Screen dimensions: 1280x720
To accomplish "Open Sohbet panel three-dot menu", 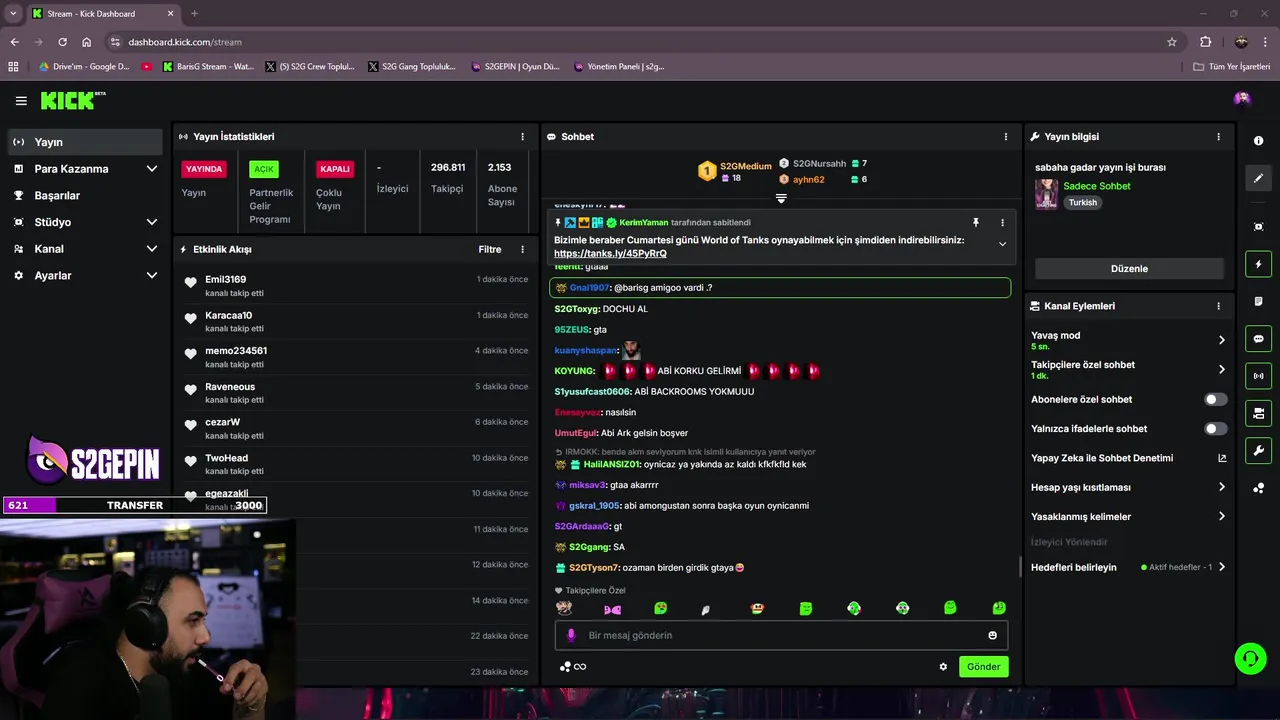I will pos(1006,136).
